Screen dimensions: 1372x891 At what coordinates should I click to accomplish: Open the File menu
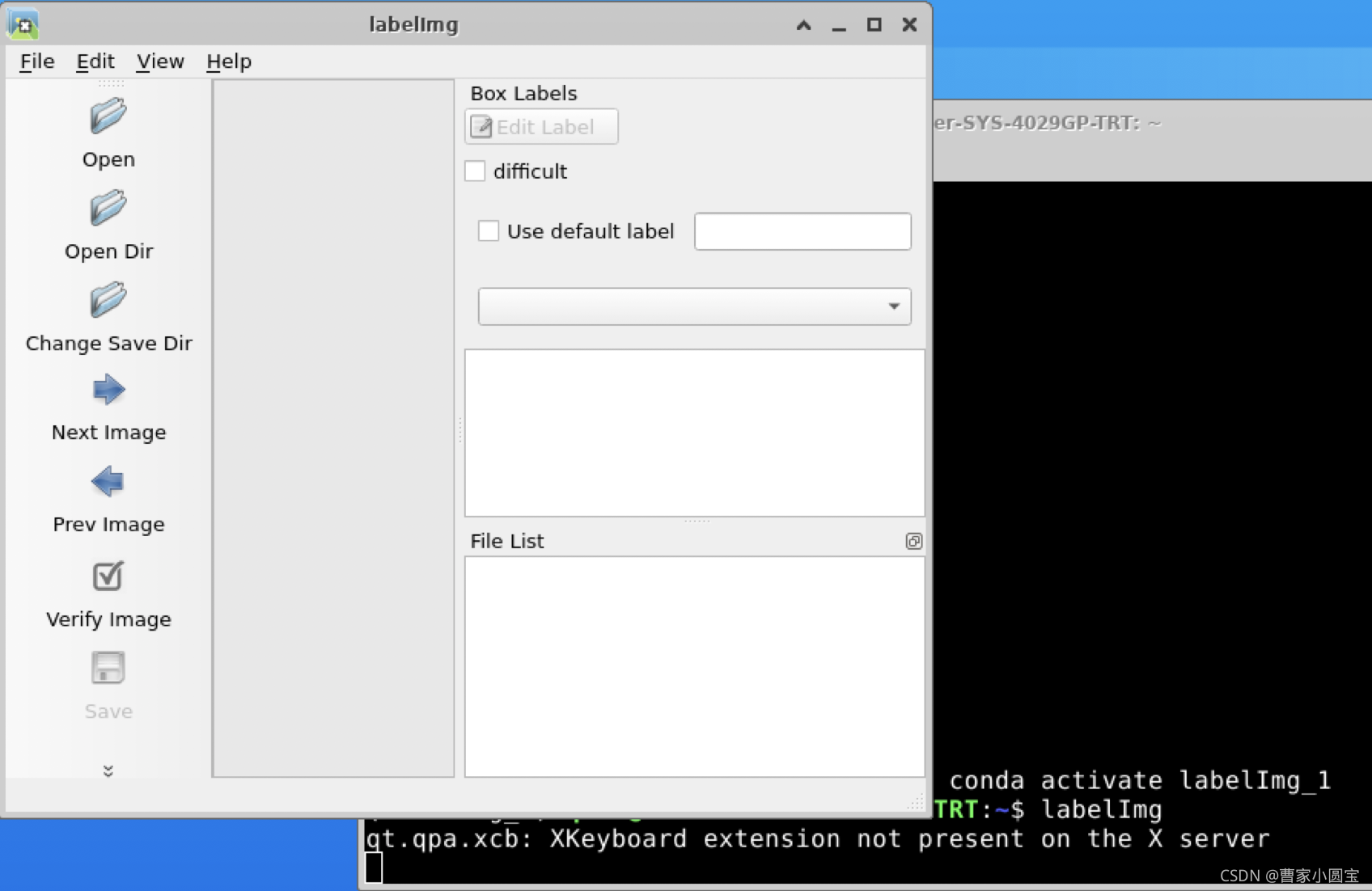pos(37,61)
